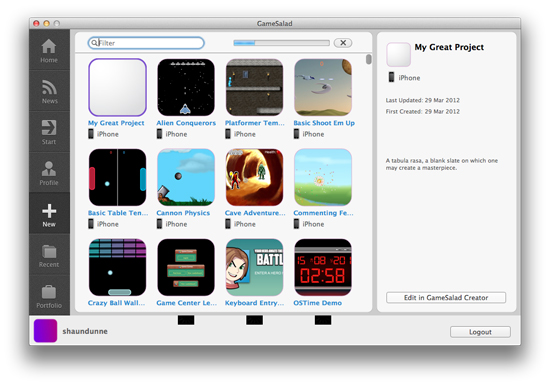550x386 pixels.
Task: Select the Cave Adventure thumbnail
Action: [x=254, y=177]
